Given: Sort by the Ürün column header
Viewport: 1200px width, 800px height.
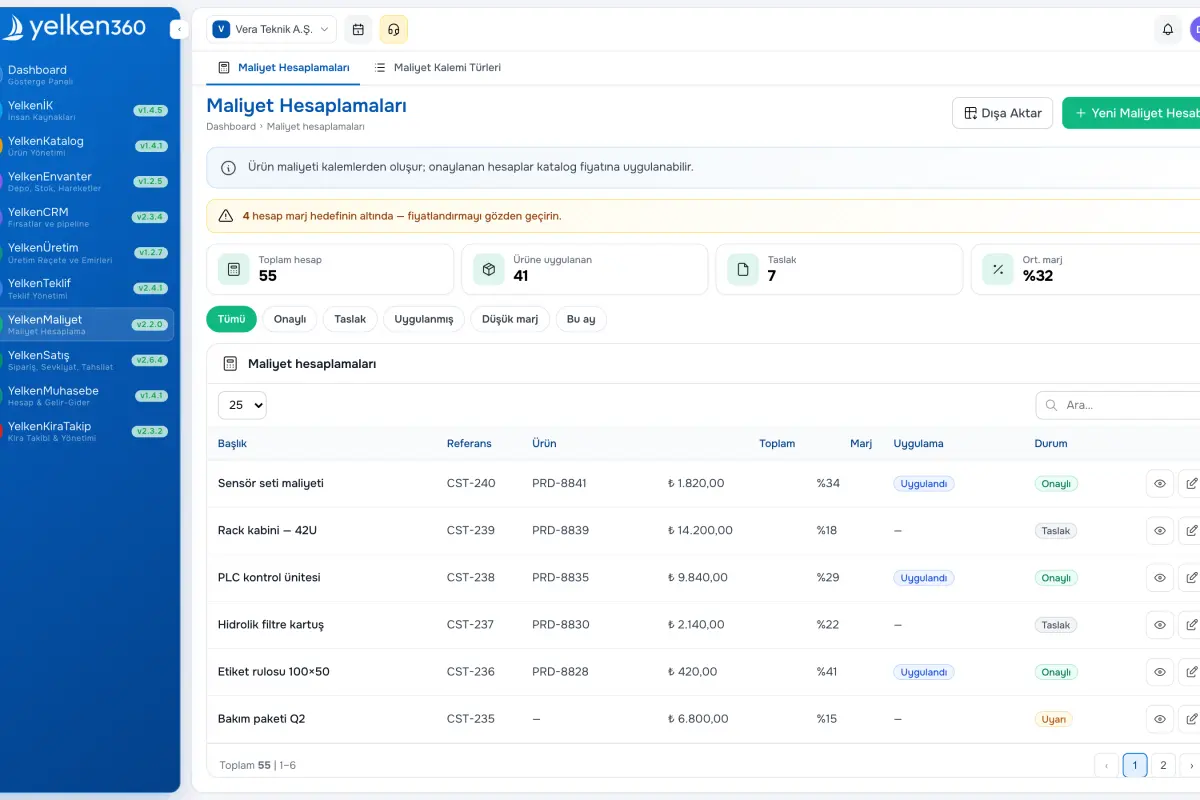Looking at the screenshot, I should point(544,443).
